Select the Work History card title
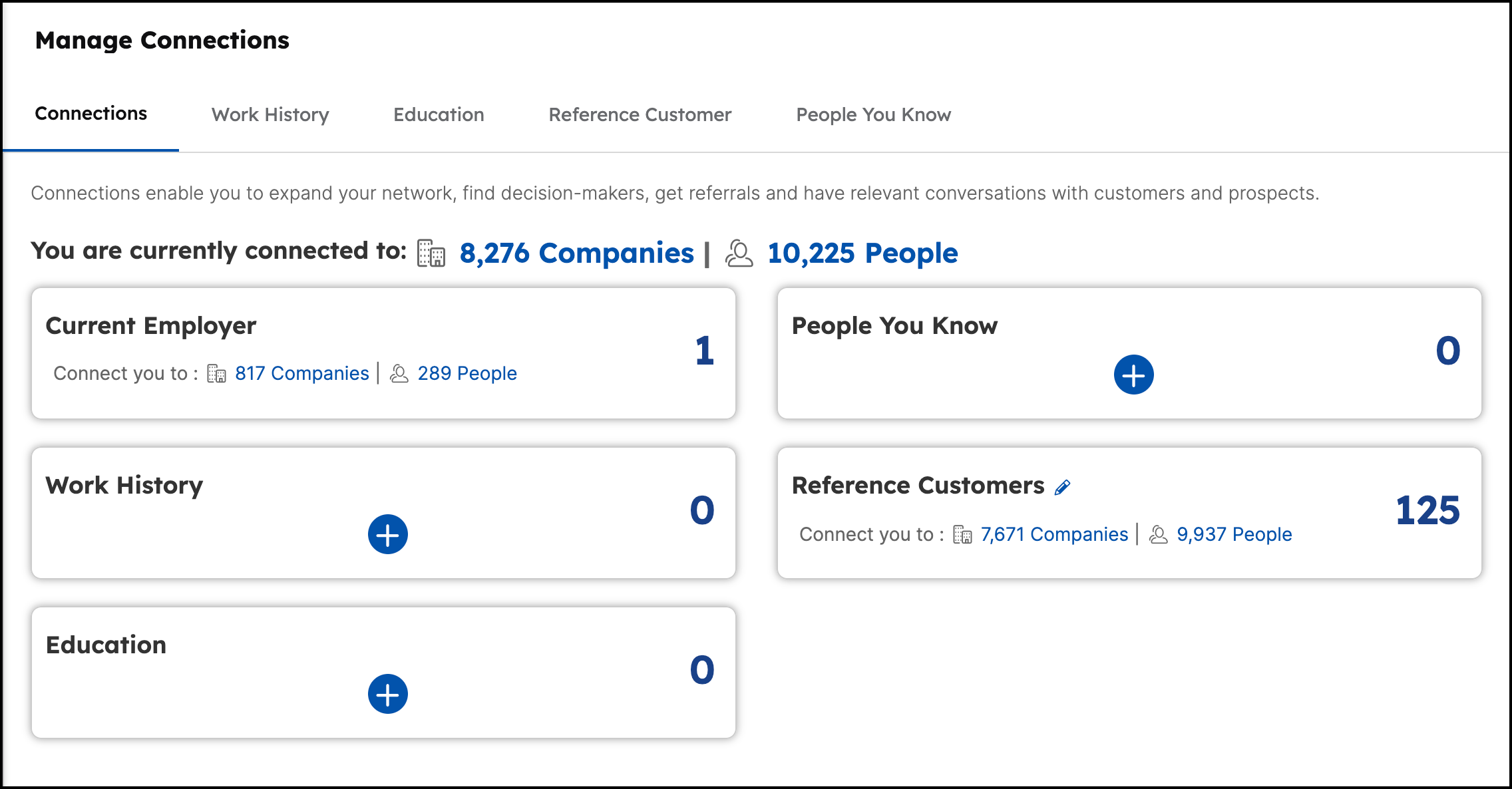The image size is (1512, 789). point(124,486)
